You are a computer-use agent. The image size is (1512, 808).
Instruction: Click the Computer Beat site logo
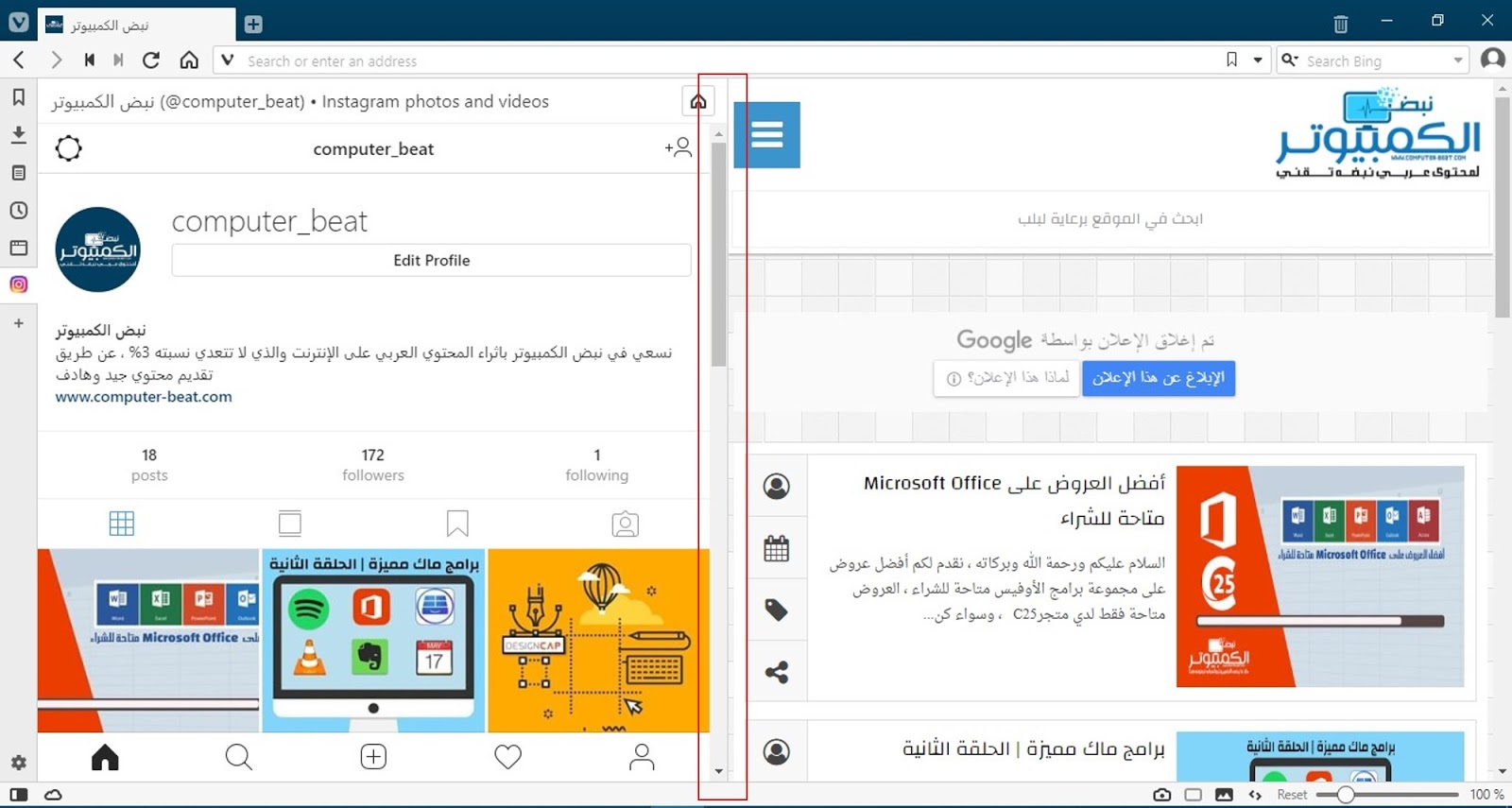(1379, 133)
